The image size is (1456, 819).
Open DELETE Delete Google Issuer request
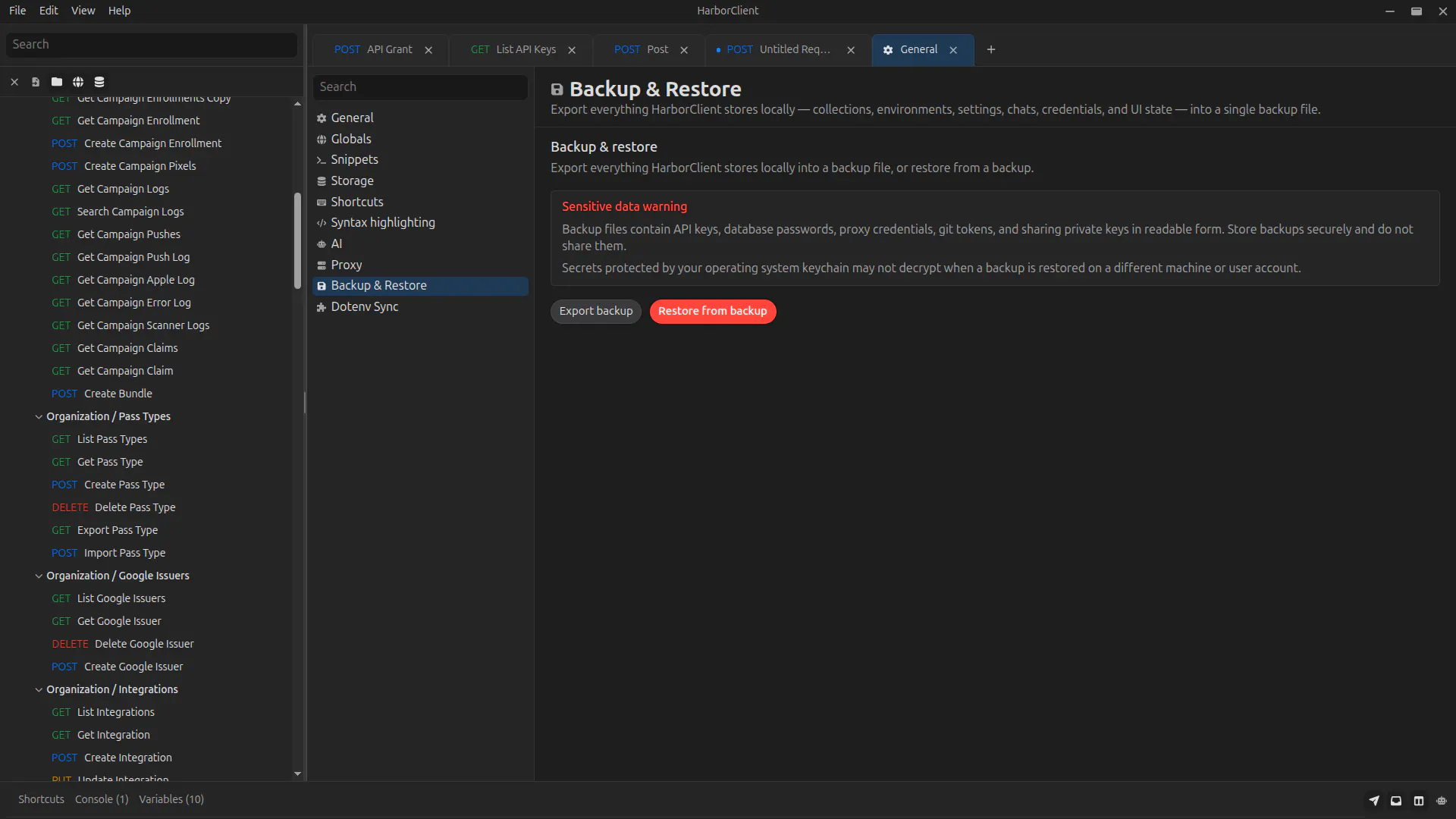(x=123, y=644)
